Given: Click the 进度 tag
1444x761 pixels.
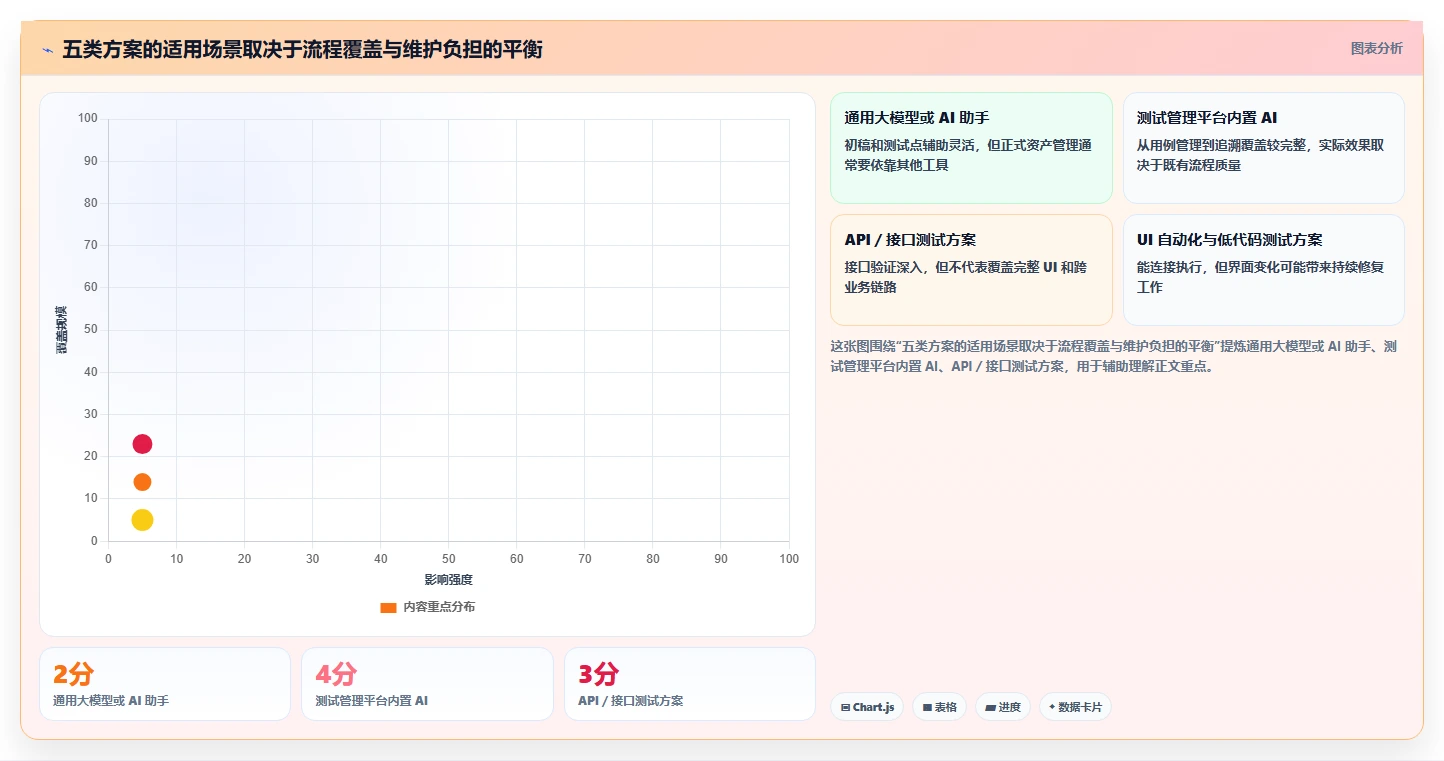Looking at the screenshot, I should click(1003, 707).
